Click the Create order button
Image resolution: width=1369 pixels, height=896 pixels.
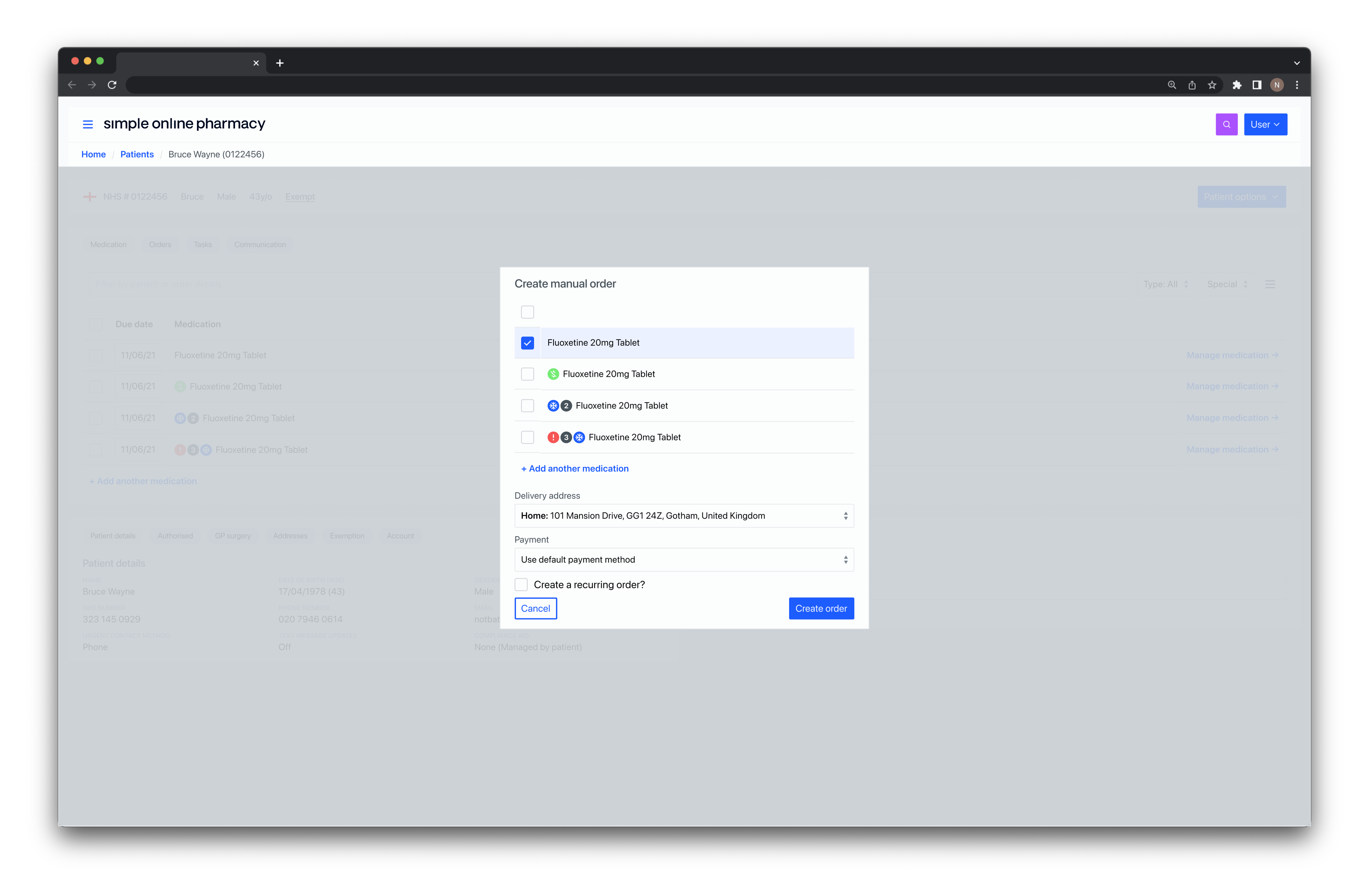coord(821,608)
